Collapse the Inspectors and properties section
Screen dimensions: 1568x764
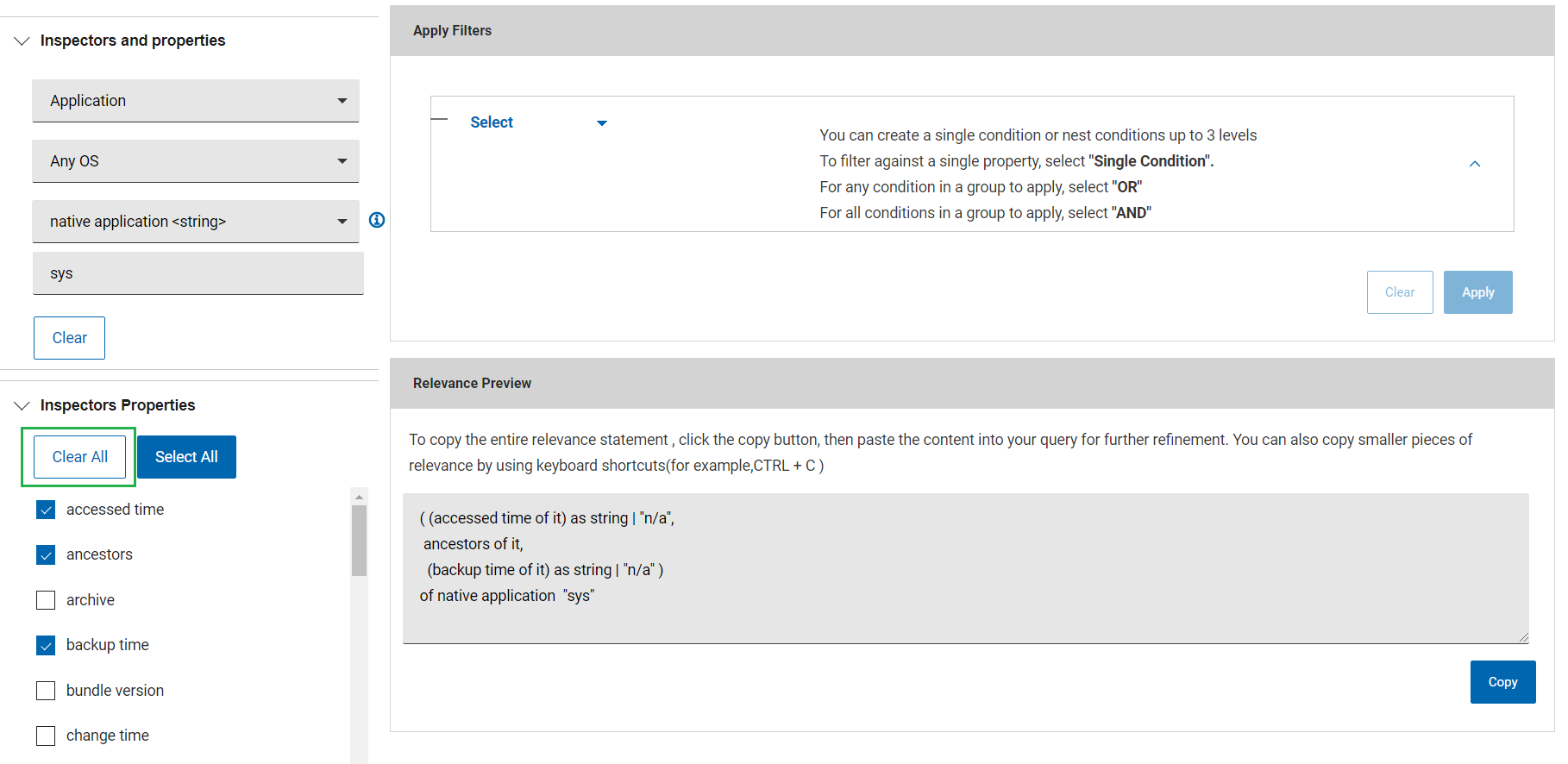(x=22, y=41)
